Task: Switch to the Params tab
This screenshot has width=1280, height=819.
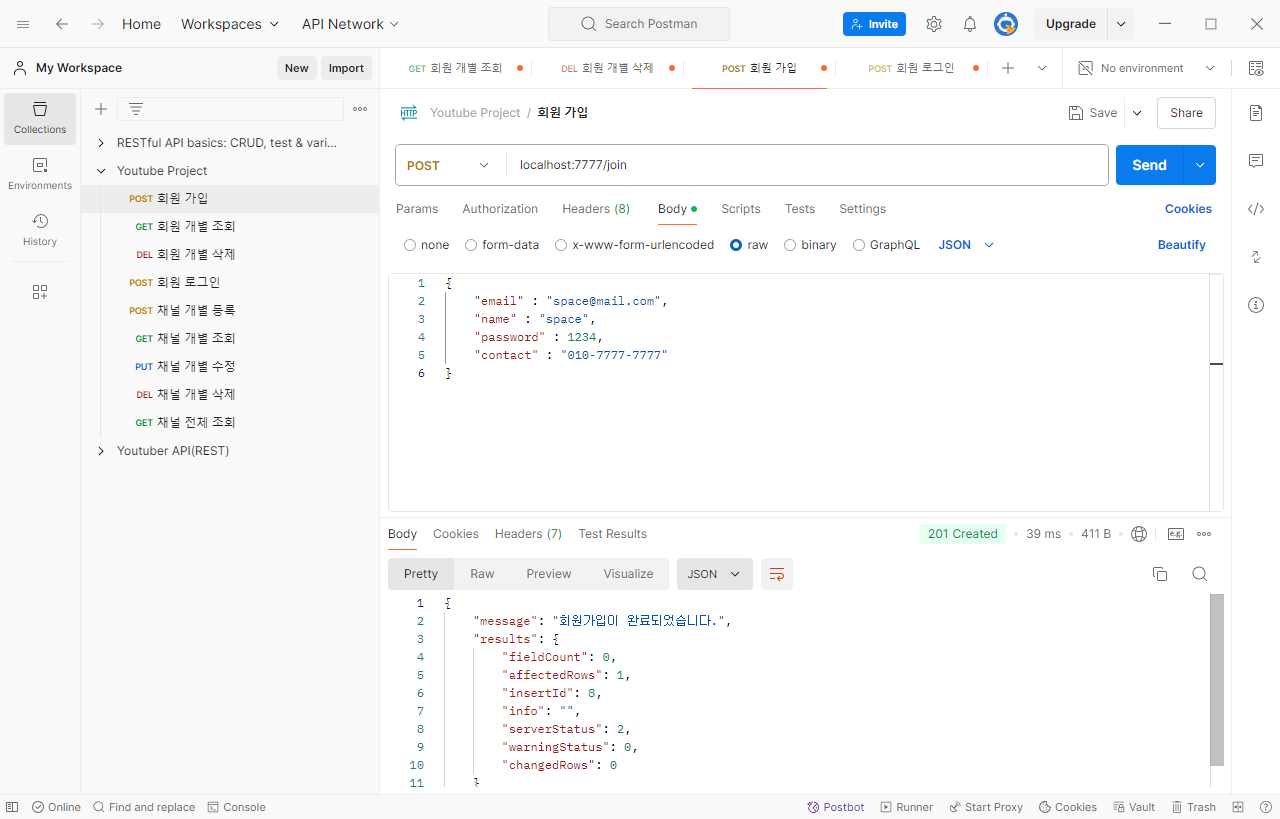Action: 417,209
